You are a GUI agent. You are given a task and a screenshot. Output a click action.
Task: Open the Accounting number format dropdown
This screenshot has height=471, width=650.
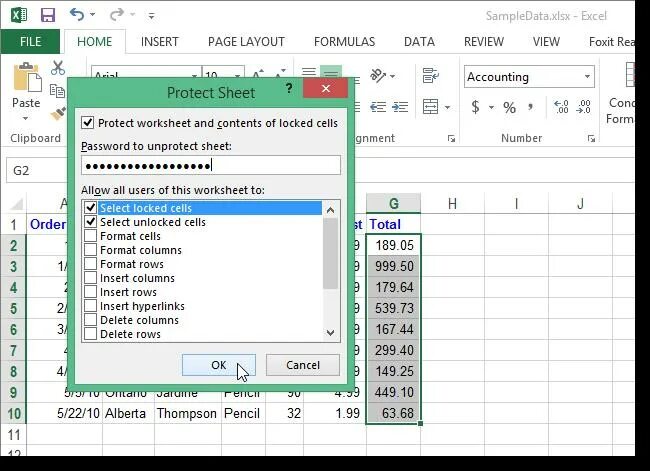(587, 77)
